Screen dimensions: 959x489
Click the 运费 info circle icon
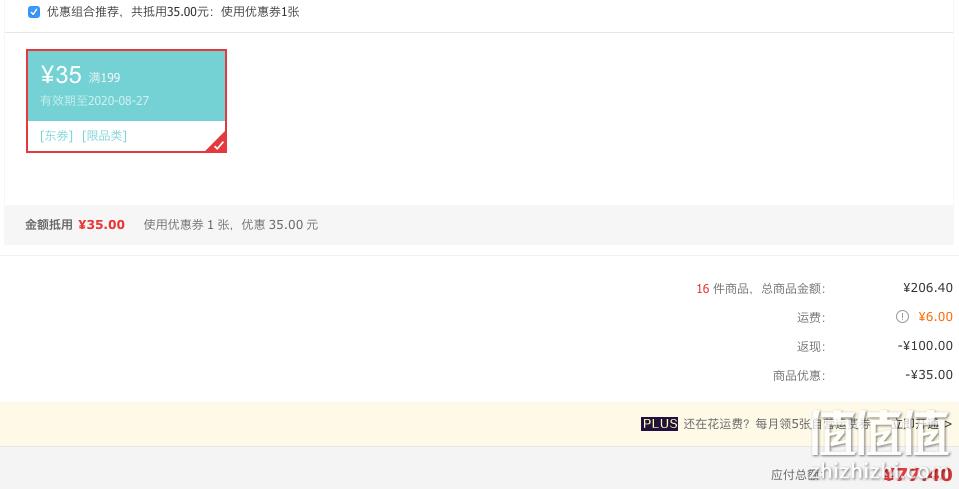[902, 317]
